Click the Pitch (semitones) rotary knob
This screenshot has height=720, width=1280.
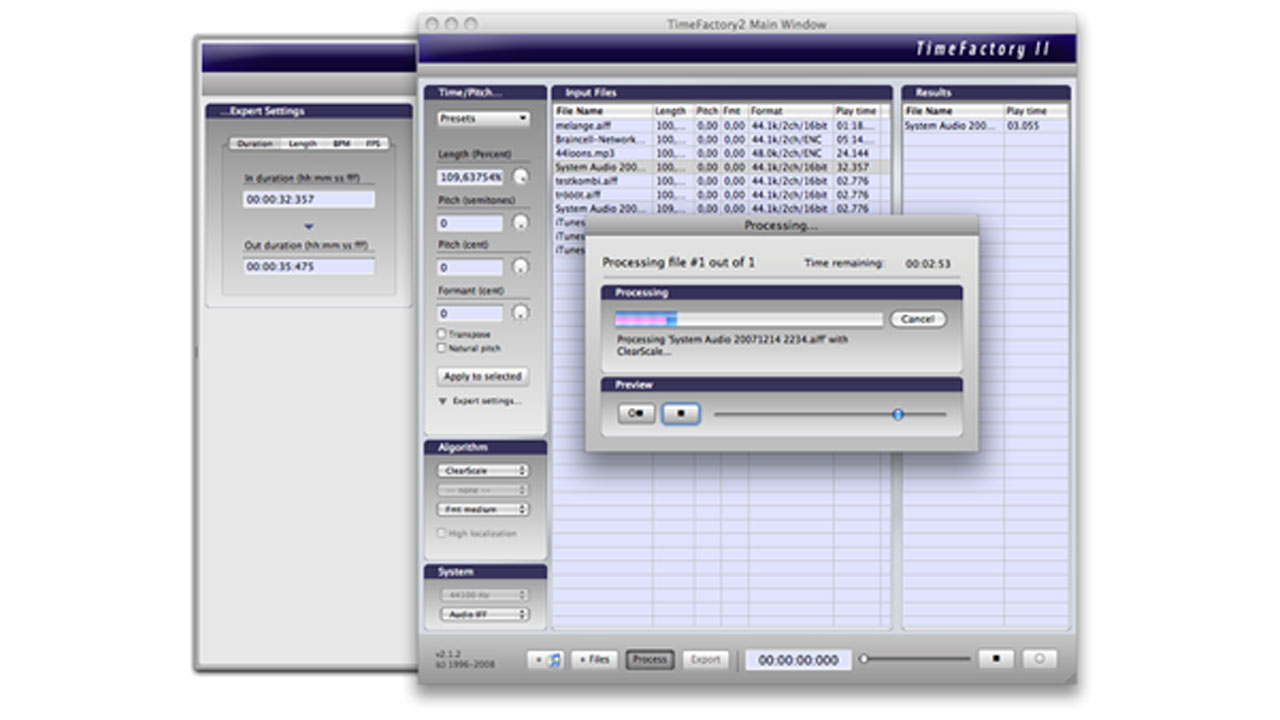tap(521, 223)
